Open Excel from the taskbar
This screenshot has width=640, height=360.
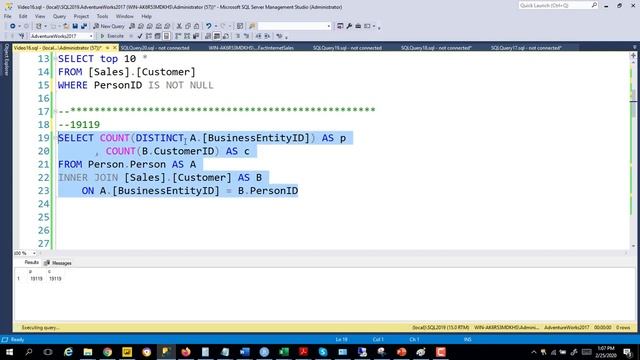coord(284,352)
